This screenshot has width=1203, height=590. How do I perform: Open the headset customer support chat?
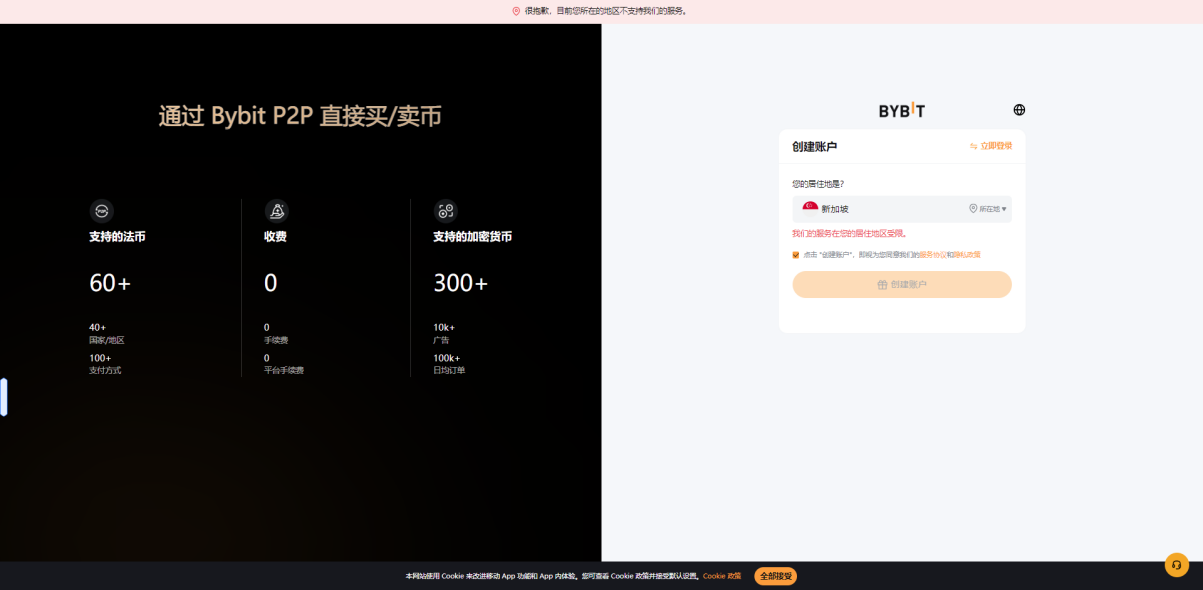pos(1177,565)
